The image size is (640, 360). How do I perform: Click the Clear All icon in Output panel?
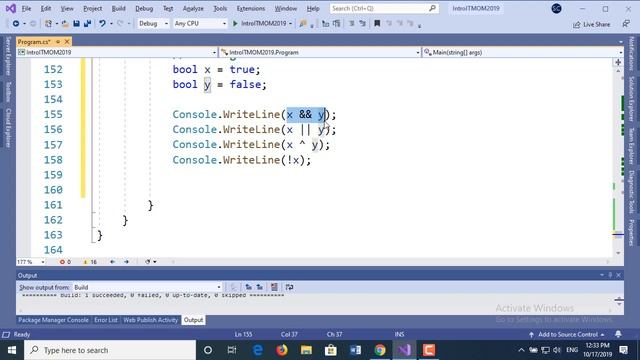coord(274,287)
